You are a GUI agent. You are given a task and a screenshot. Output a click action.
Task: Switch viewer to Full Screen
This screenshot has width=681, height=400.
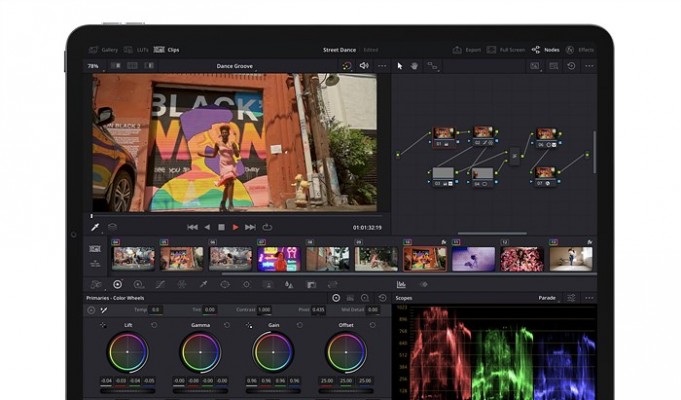(506, 50)
